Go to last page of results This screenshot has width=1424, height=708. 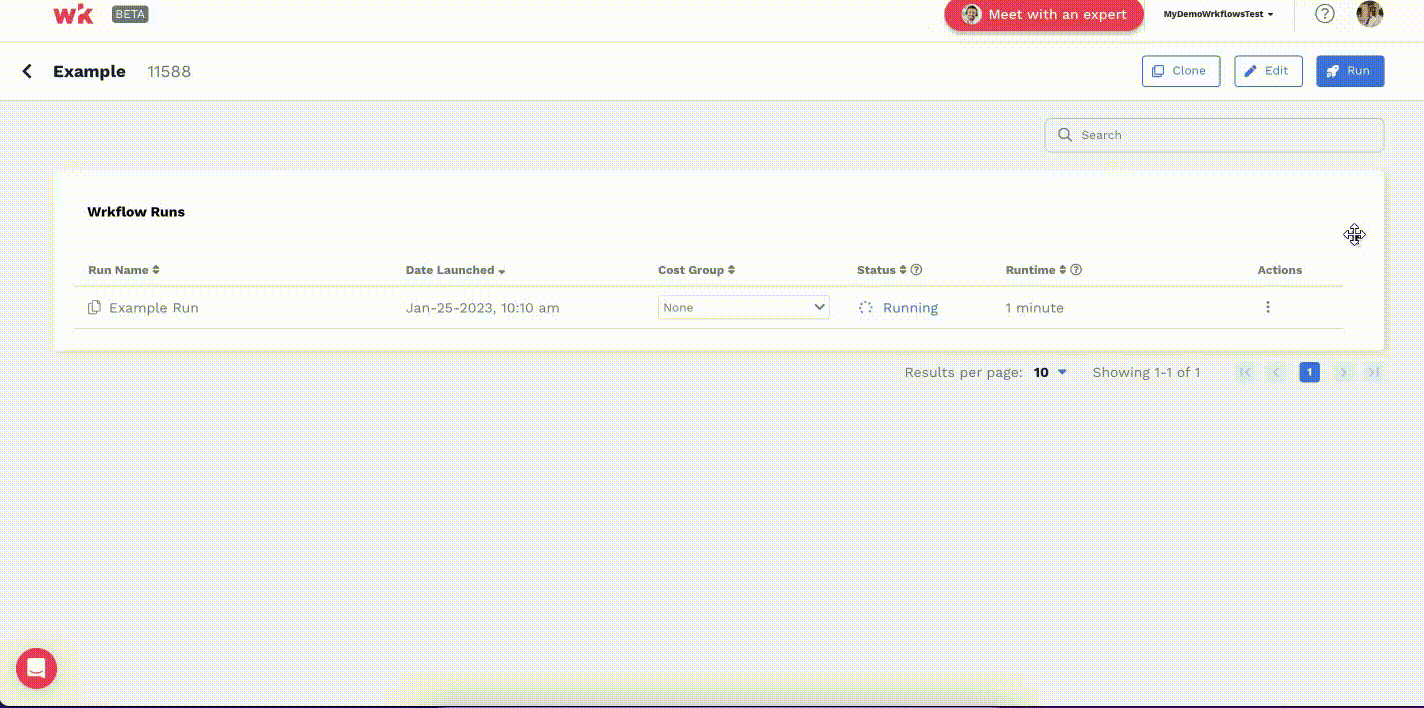click(1374, 372)
